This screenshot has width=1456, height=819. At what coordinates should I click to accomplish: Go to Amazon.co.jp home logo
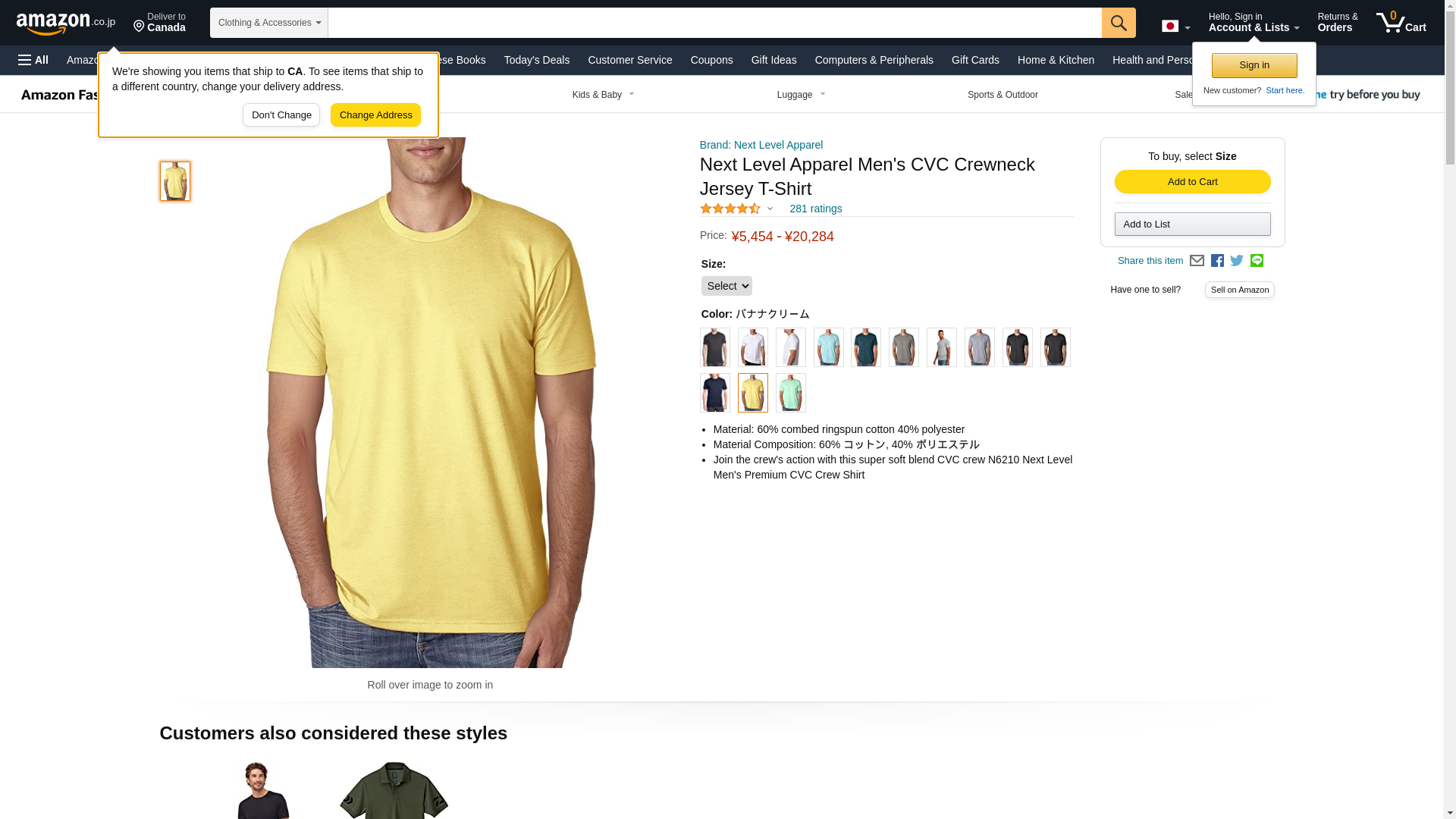tap(66, 23)
